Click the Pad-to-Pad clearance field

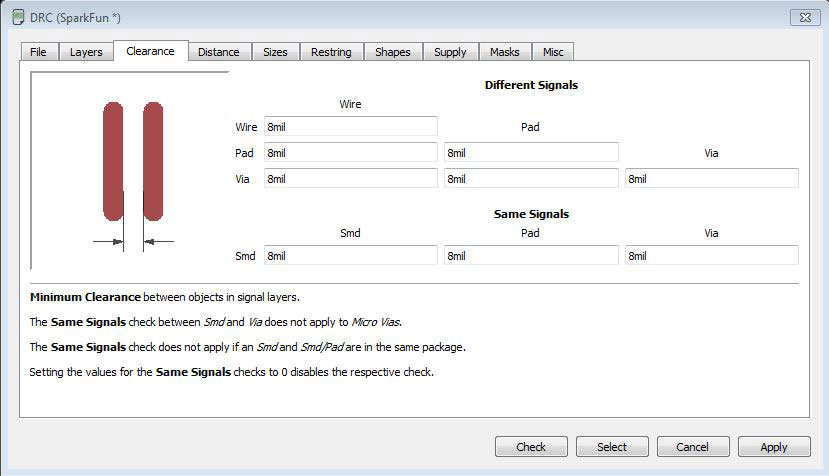531,153
